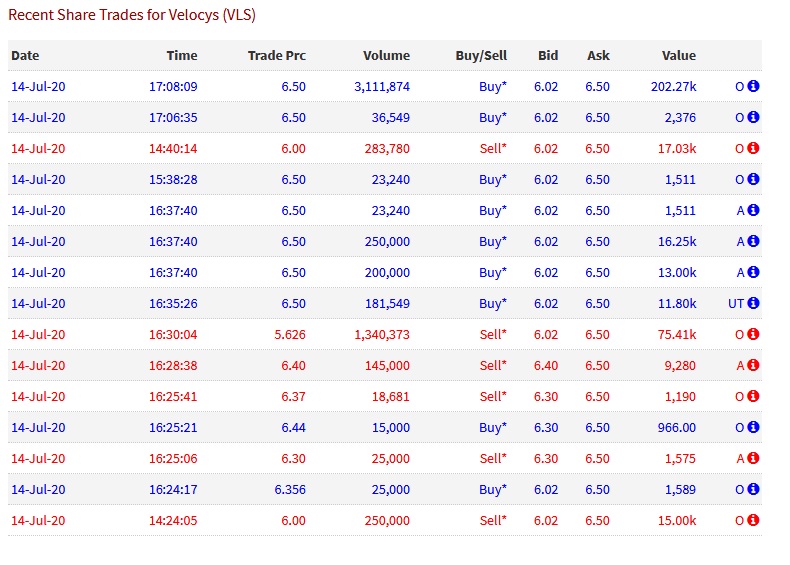The image size is (790, 565).
Task: Show info for 16:25:21 buy trade
Action: click(754, 427)
